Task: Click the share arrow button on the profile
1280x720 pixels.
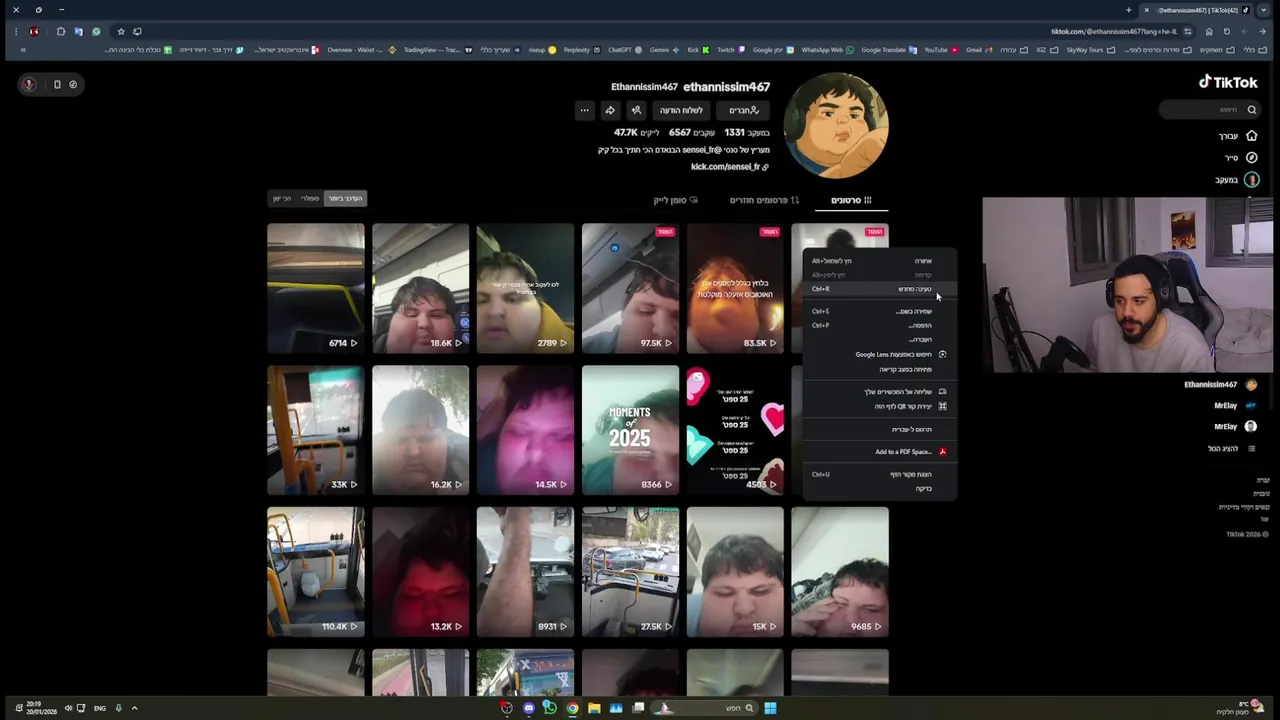Action: [x=610, y=110]
